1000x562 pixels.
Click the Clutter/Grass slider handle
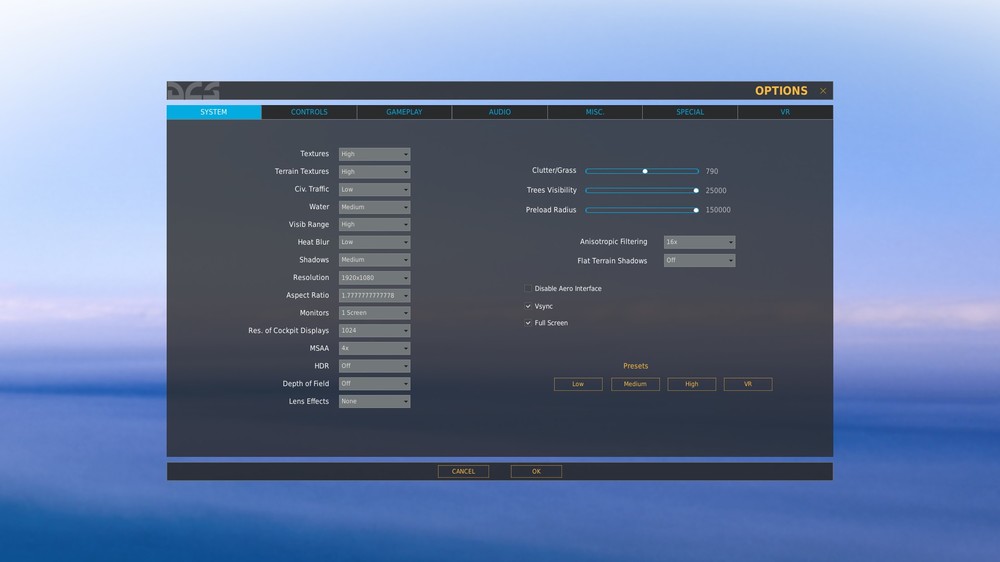645,171
